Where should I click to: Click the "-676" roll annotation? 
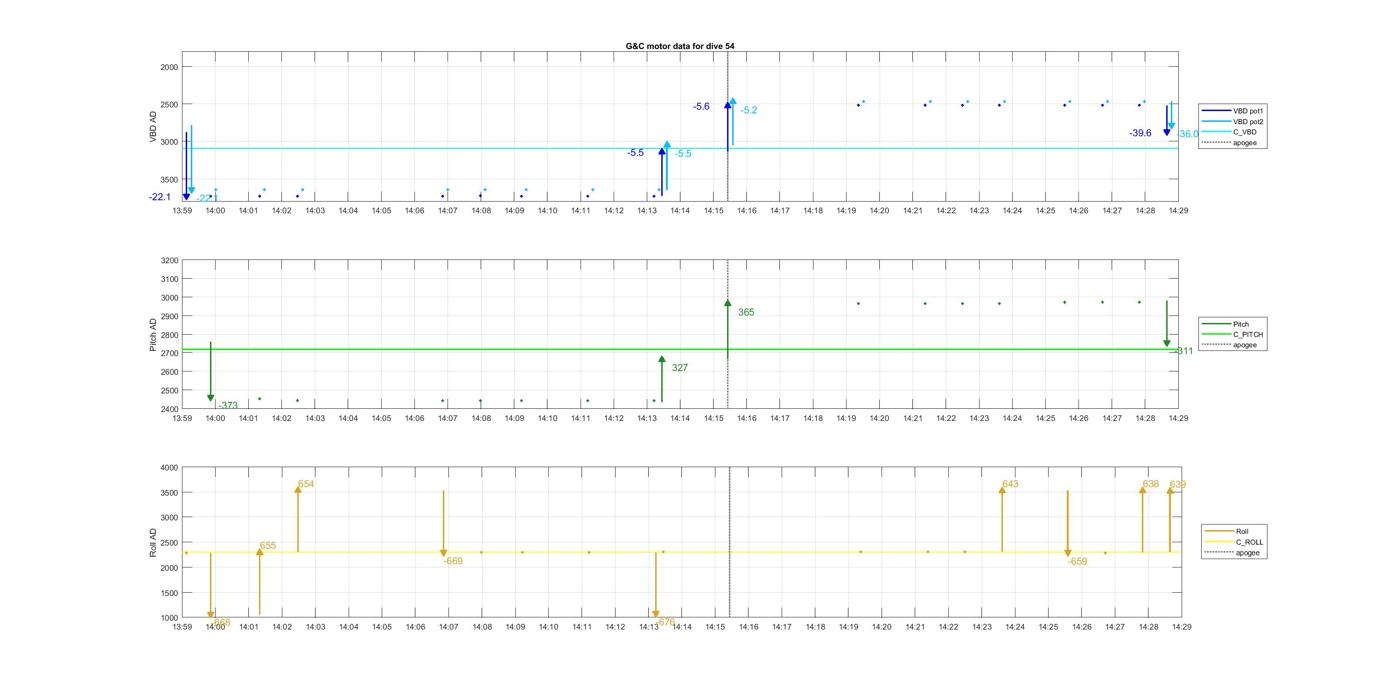click(x=665, y=622)
